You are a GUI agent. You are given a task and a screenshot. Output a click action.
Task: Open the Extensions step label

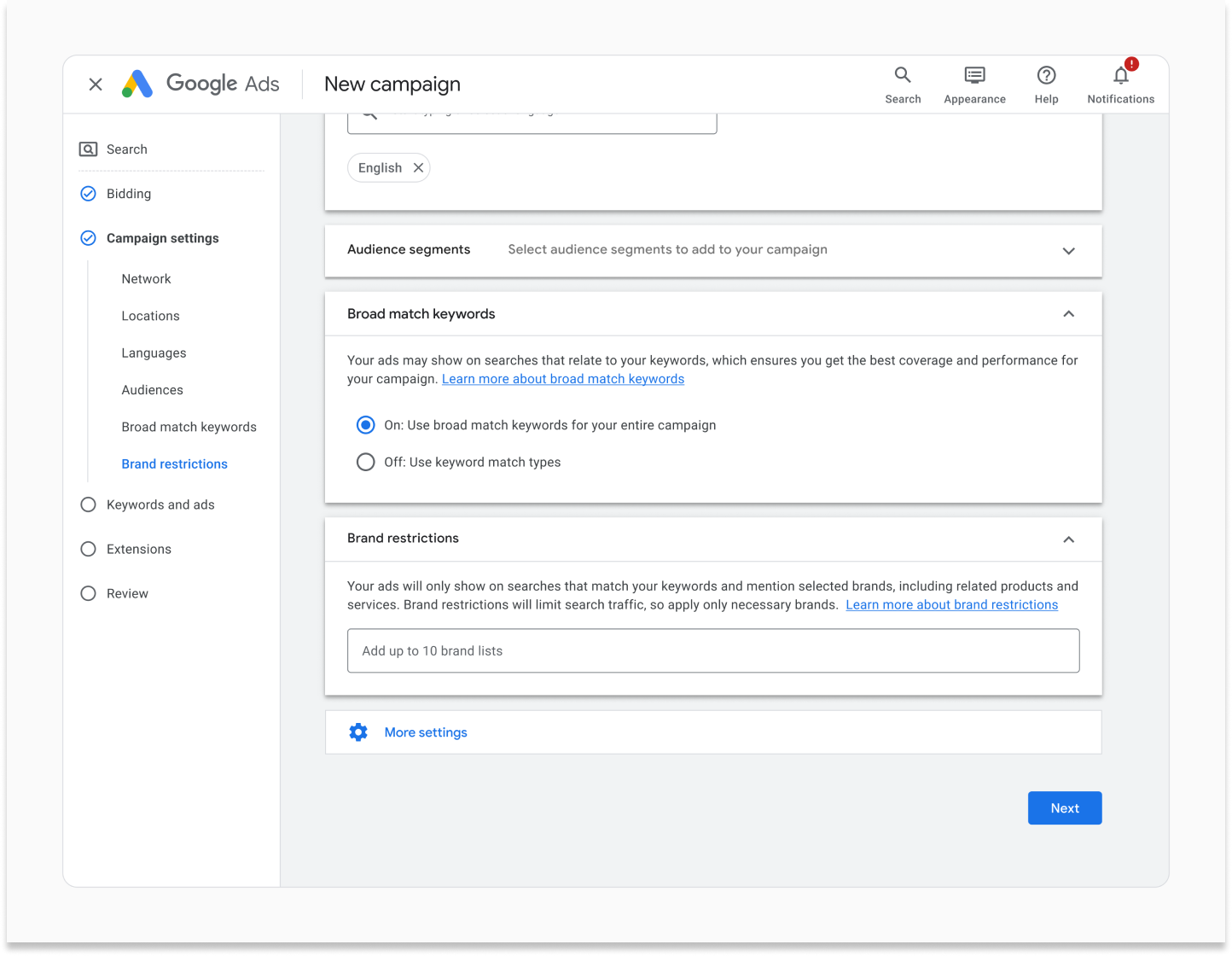[139, 549]
